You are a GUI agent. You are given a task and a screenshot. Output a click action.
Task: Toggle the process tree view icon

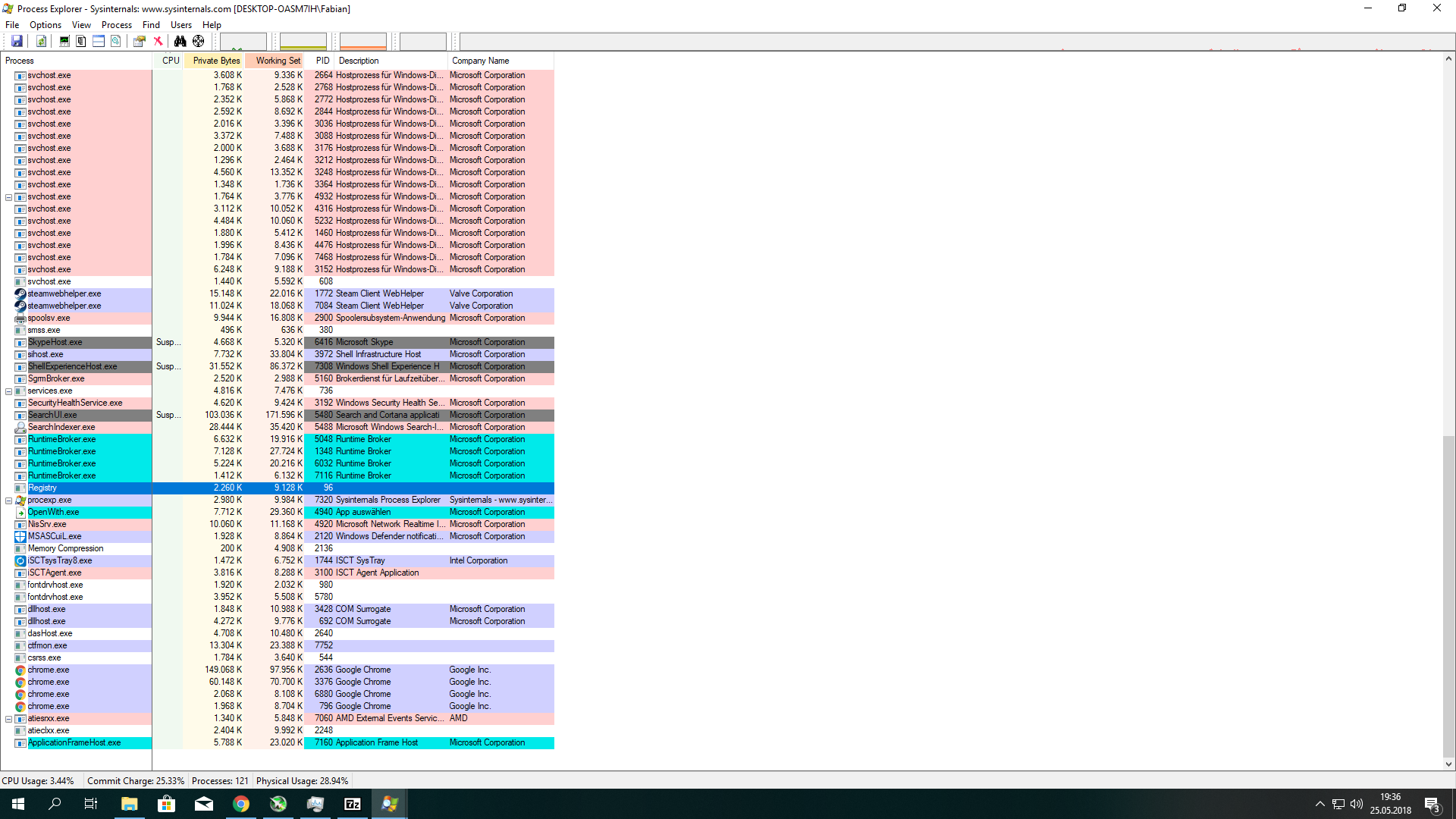tap(81, 41)
